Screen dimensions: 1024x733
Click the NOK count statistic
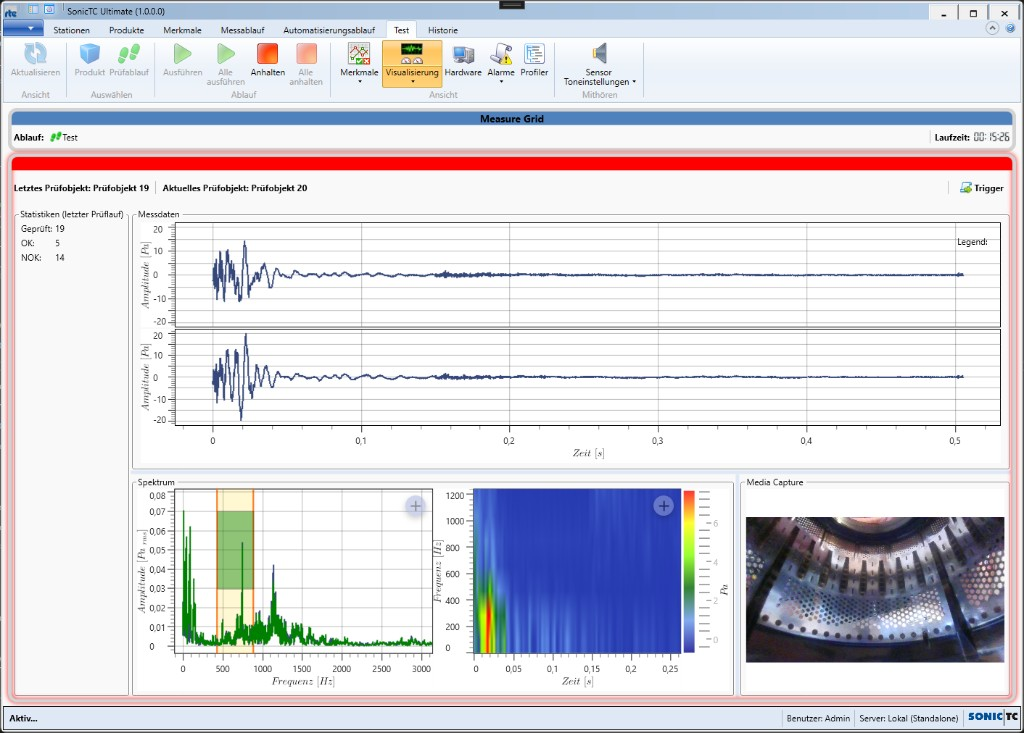click(42, 257)
